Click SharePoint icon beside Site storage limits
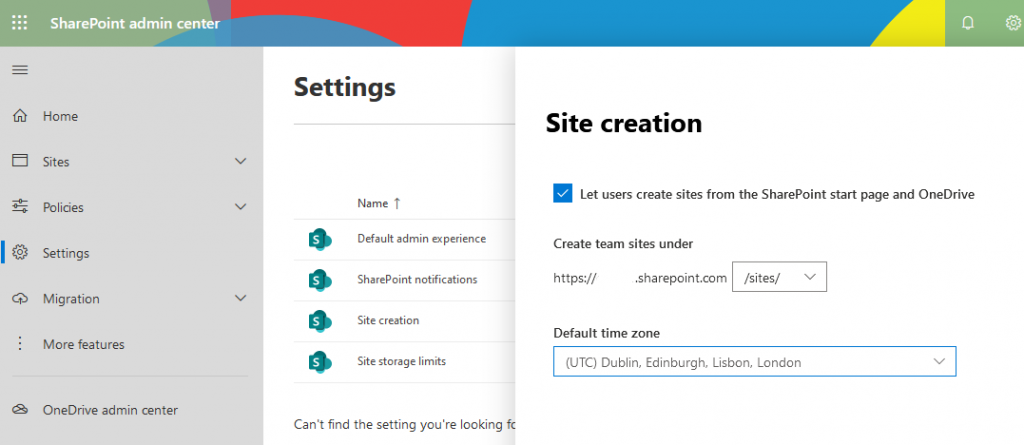 320,361
